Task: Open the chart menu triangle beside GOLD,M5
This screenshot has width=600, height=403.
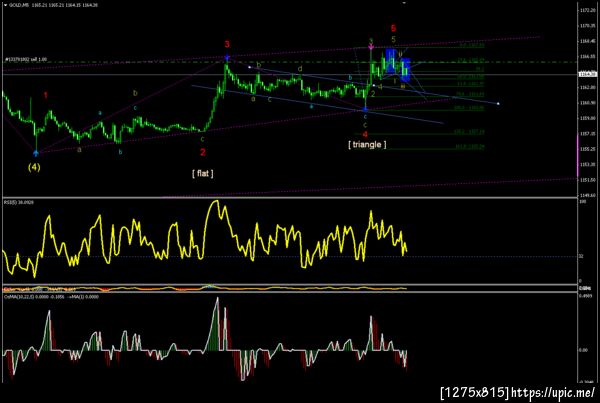Action: click(x=5, y=5)
